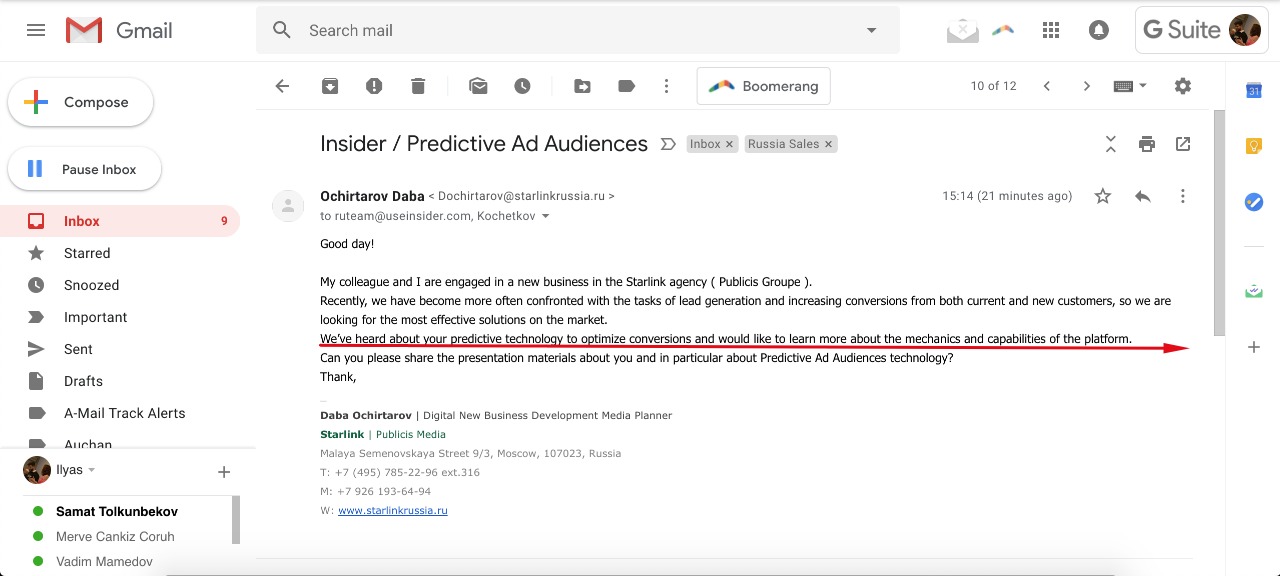Toggle the importance marker beside subject

[x=668, y=144]
